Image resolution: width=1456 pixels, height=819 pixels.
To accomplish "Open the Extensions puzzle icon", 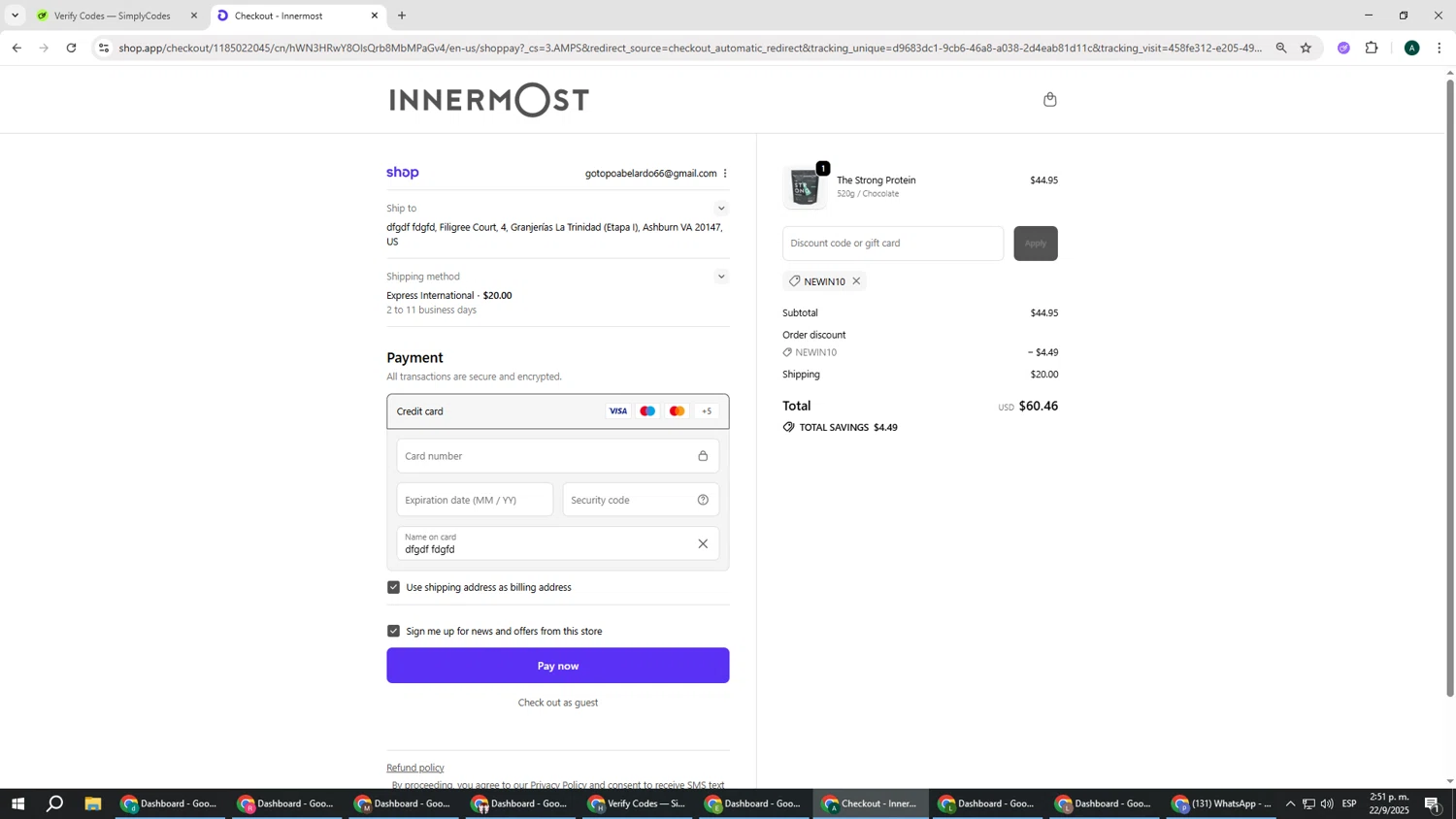I will point(1372,48).
